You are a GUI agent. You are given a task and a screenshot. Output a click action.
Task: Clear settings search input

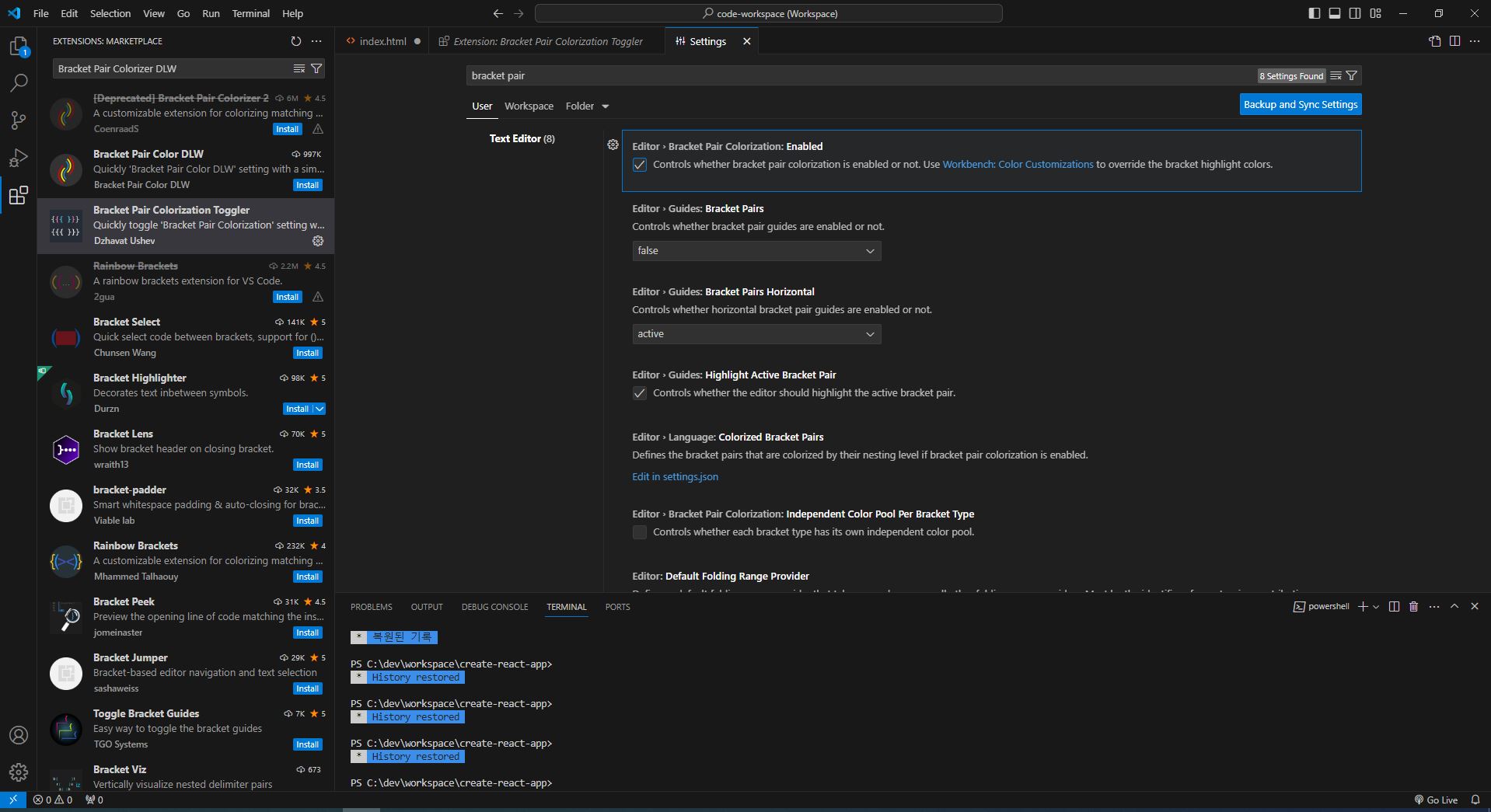tap(1336, 75)
